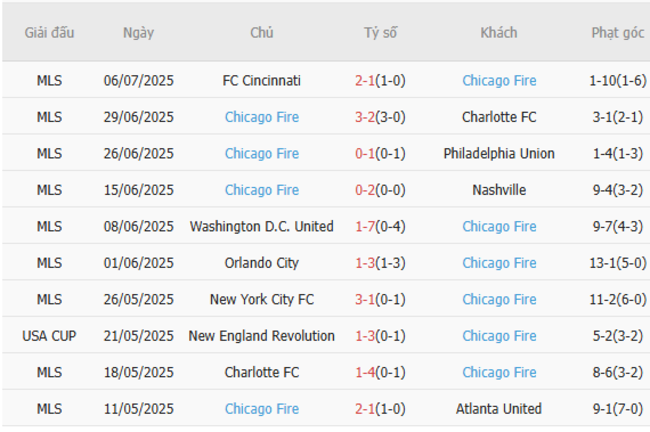Select the Giải đấu column header
The width and height of the screenshot is (650, 432).
(49, 33)
